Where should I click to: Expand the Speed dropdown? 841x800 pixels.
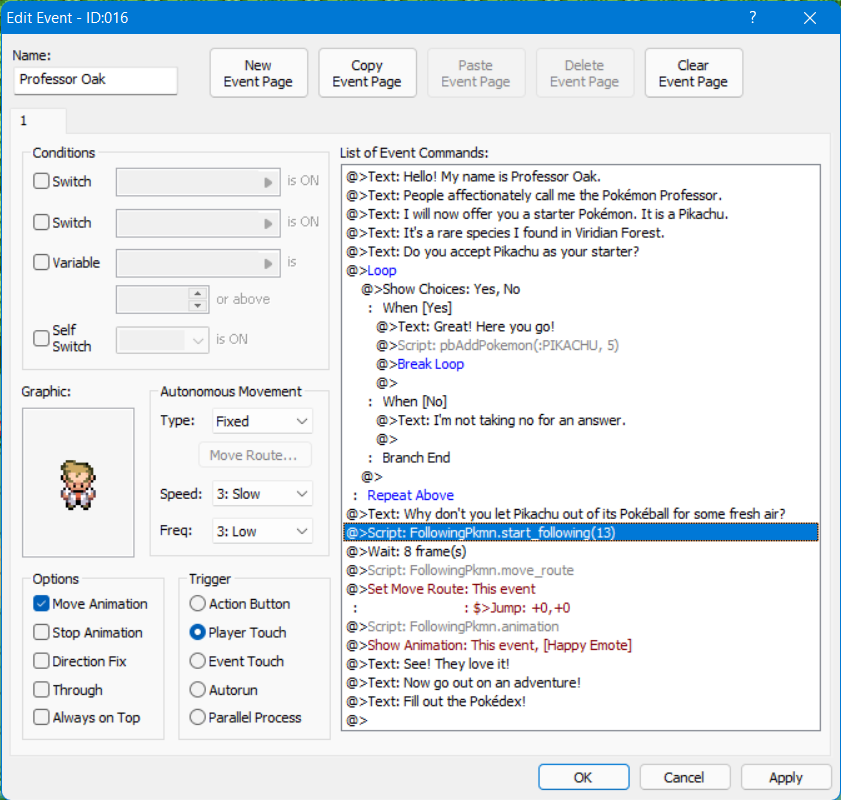[x=262, y=494]
